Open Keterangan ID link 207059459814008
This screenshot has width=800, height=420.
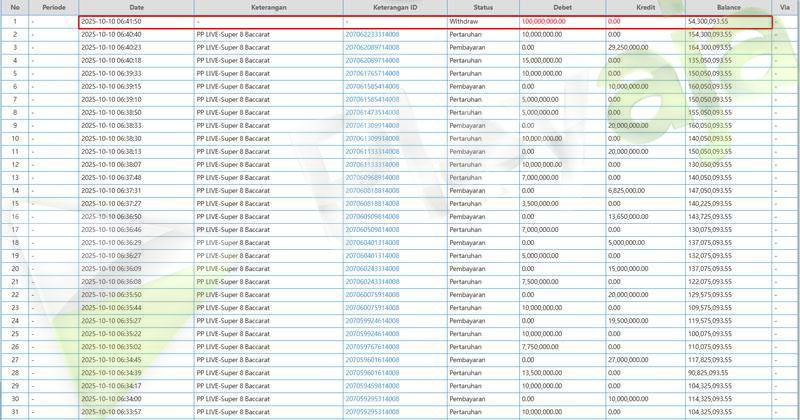tap(371, 385)
